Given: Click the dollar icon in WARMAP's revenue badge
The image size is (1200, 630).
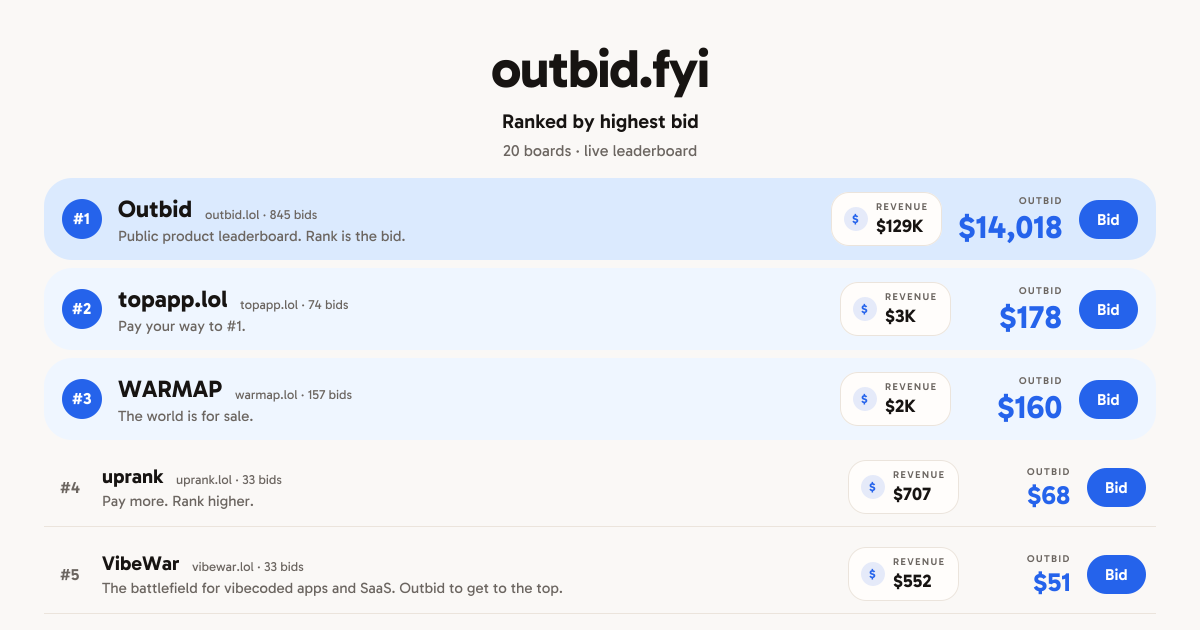Looking at the screenshot, I should [x=865, y=399].
